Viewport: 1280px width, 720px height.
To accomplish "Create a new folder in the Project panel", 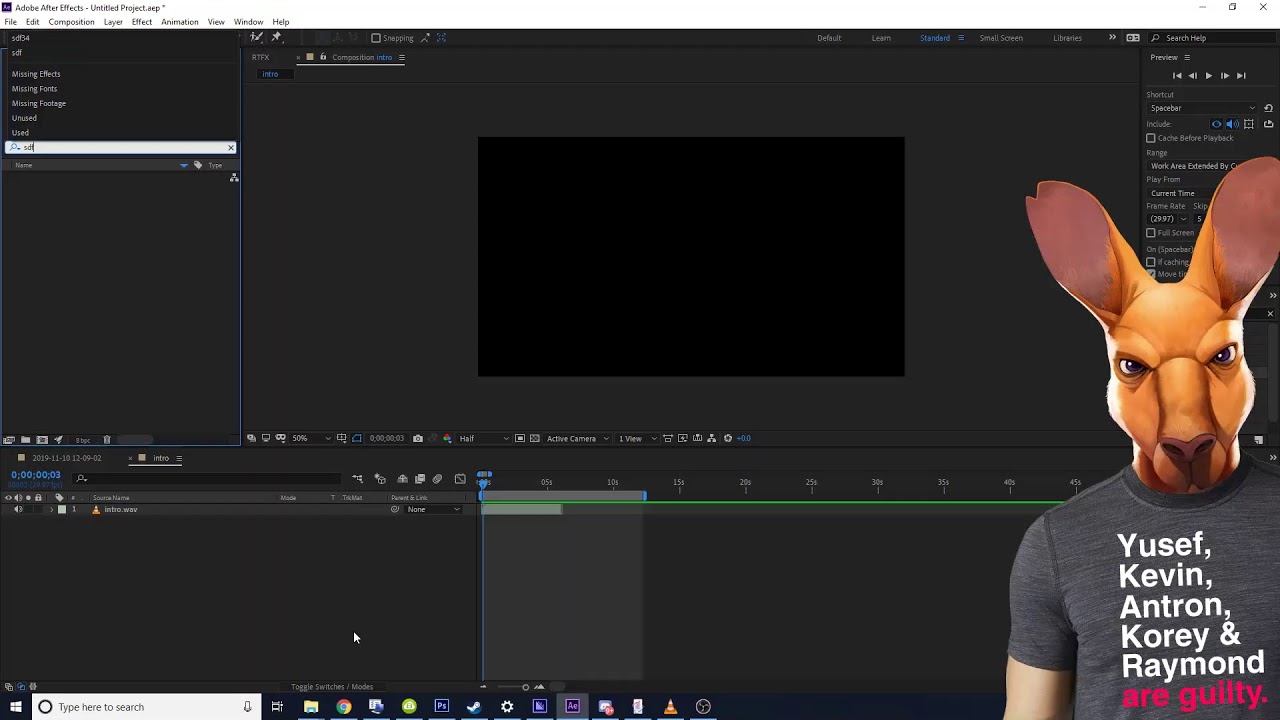I will tap(25, 440).
